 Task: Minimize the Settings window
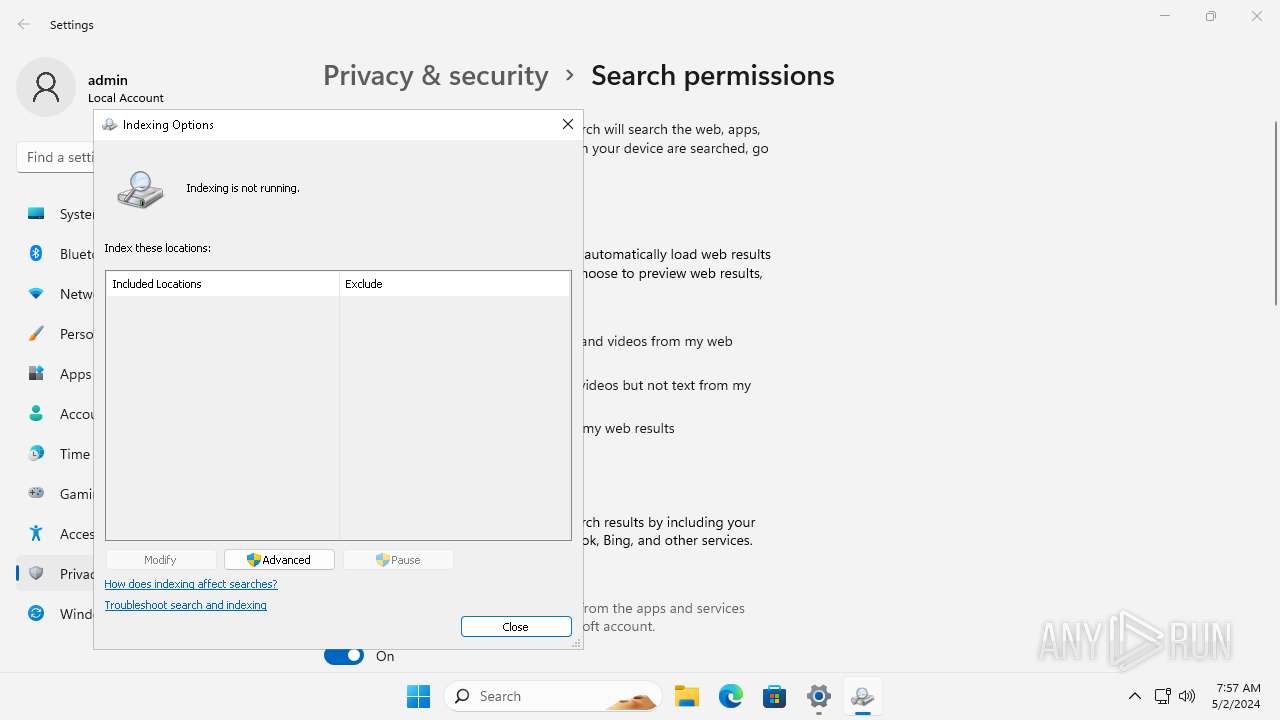(1165, 16)
